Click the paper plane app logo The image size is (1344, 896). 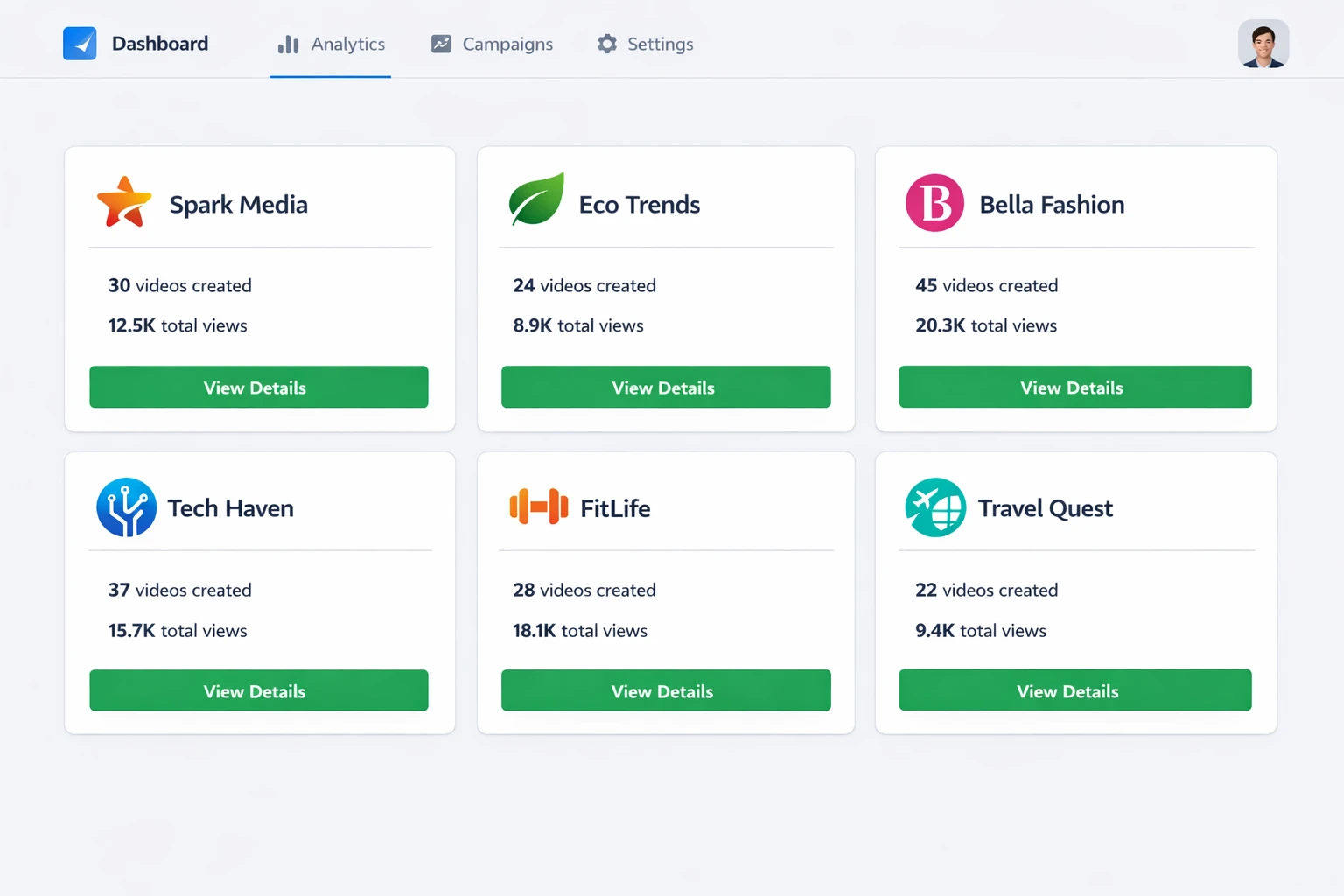pyautogui.click(x=80, y=42)
